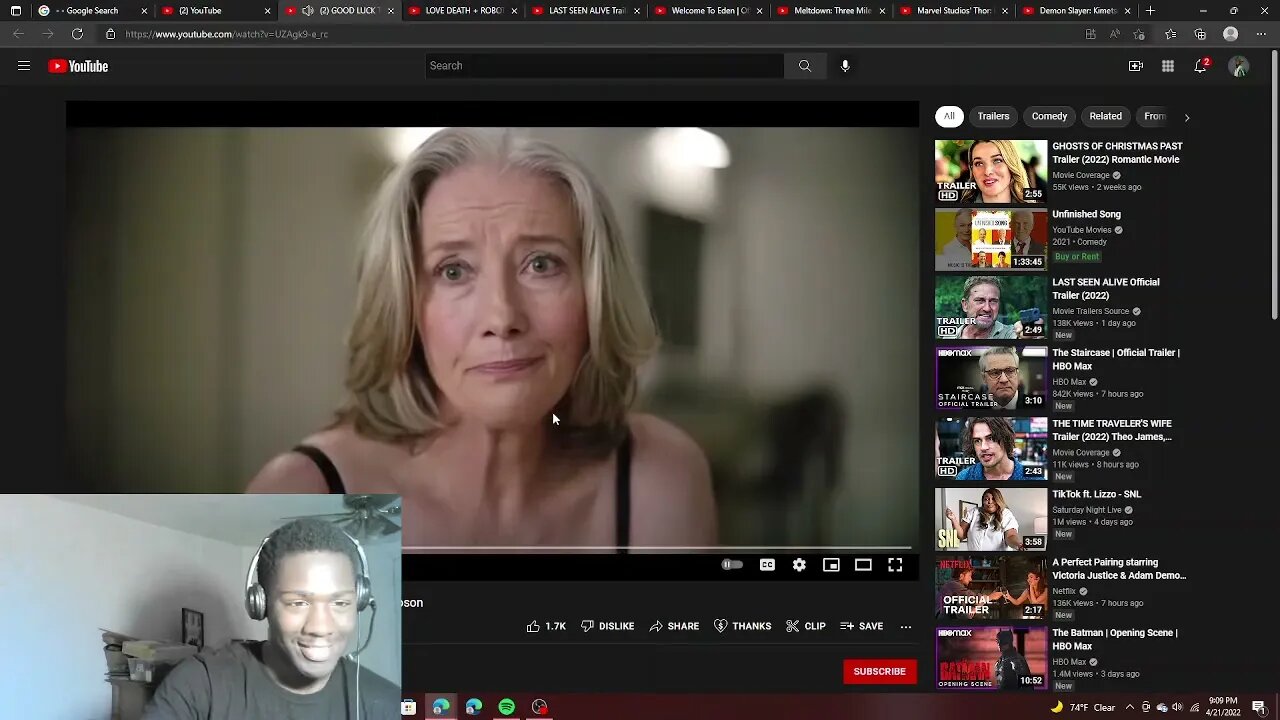
Task: Open the Share option
Action: point(674,626)
